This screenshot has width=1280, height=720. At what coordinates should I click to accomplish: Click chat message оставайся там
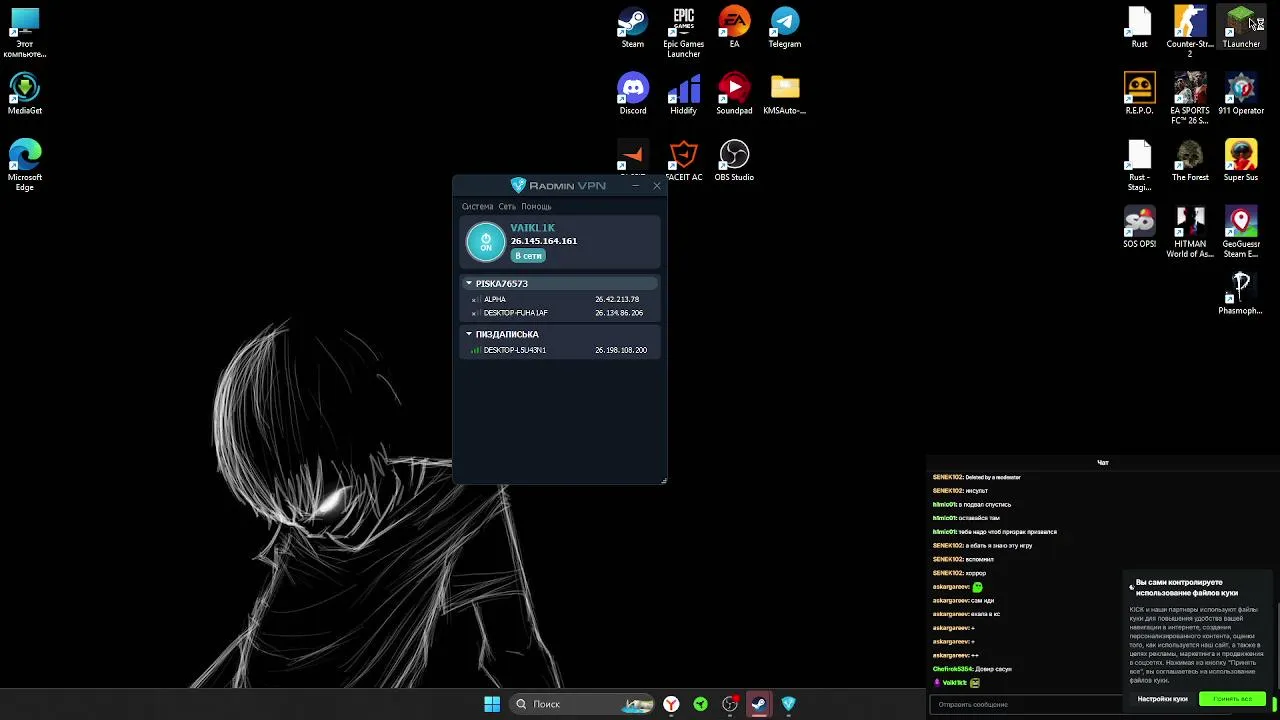pyautogui.click(x=979, y=518)
